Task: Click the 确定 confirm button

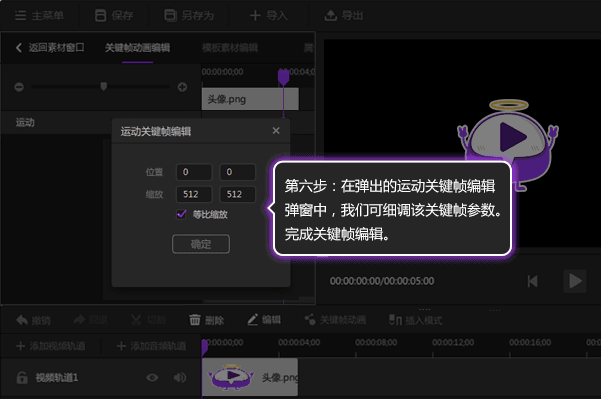Action: [x=201, y=244]
